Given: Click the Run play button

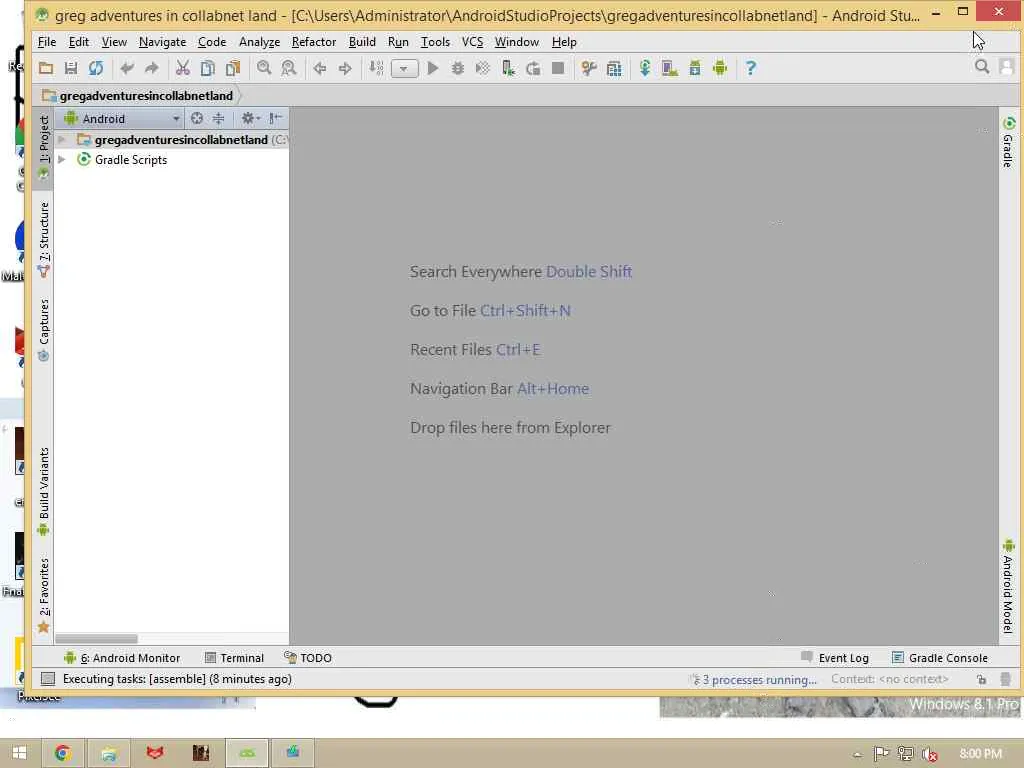Looking at the screenshot, I should click(x=432, y=68).
